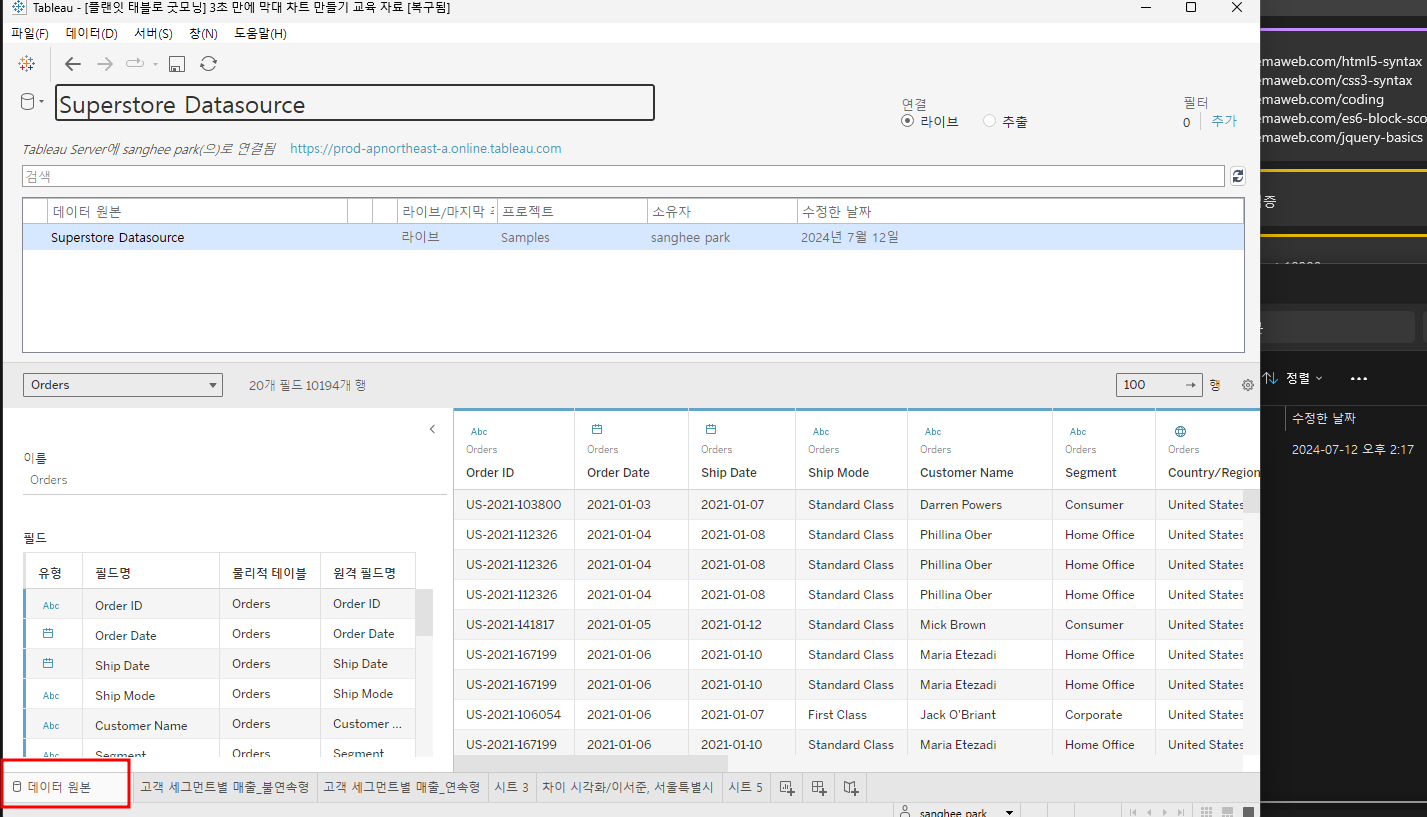Click the calendar icon in the Ship Date field row
1427x817 pixels.
pyautogui.click(x=47, y=664)
